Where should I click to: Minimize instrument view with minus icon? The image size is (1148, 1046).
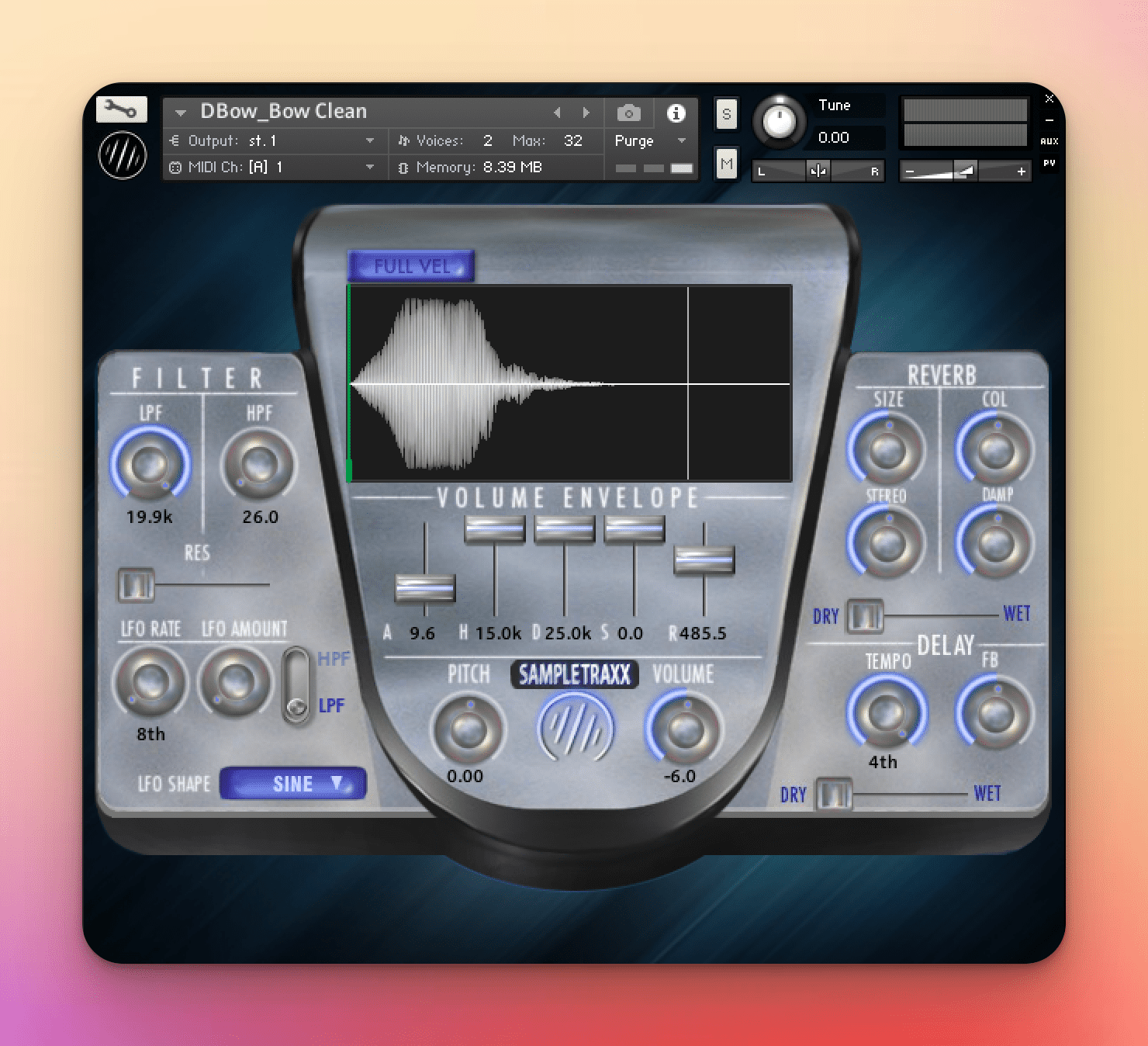(1049, 120)
